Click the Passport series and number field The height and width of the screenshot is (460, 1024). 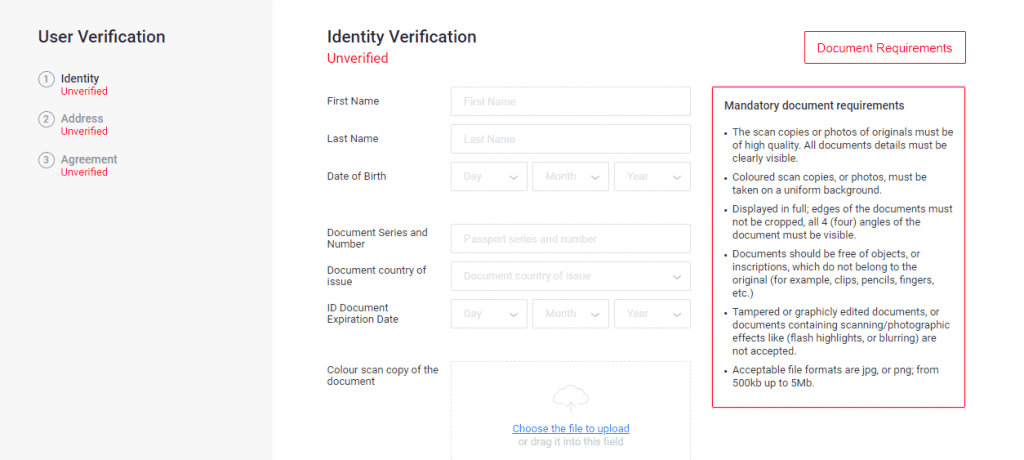[570, 239]
